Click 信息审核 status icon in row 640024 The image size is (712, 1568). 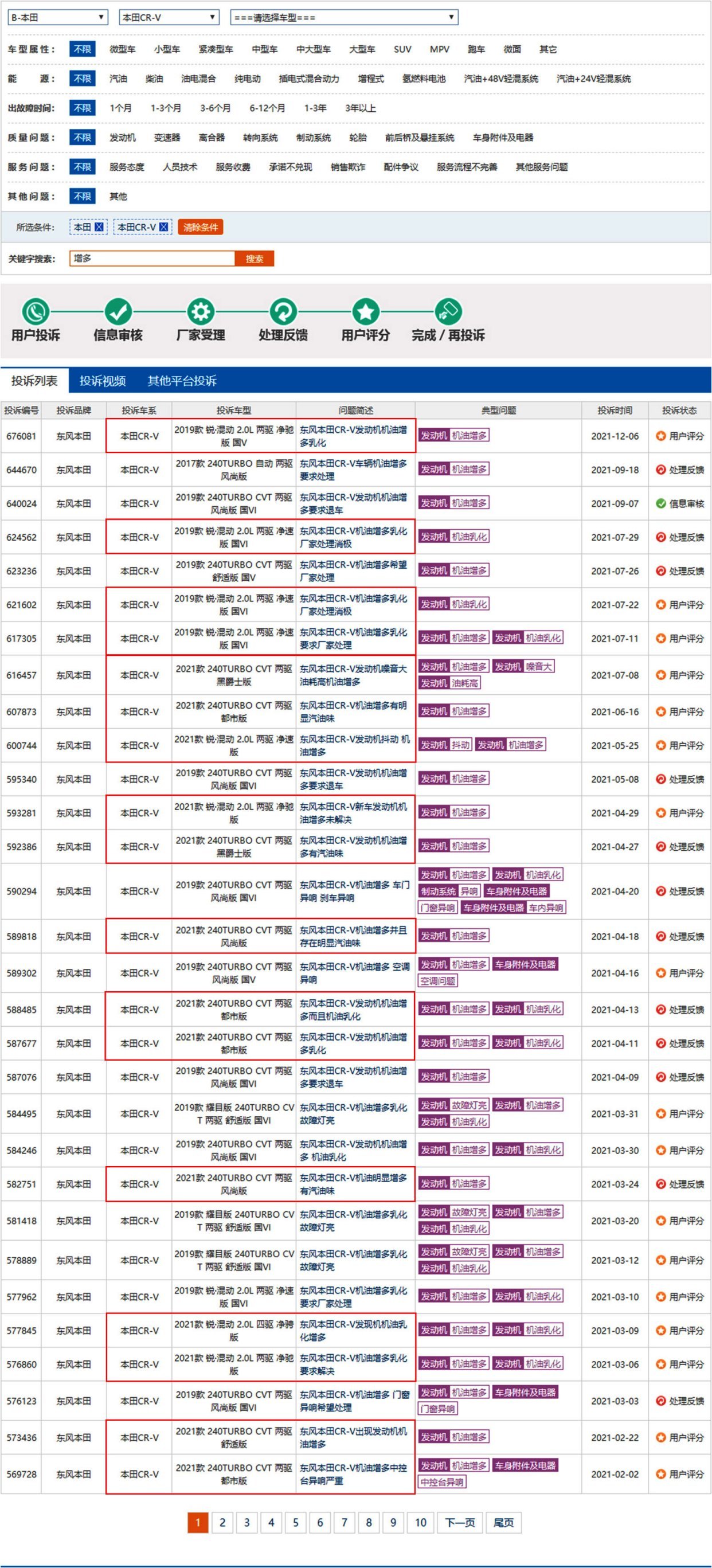pyautogui.click(x=661, y=503)
